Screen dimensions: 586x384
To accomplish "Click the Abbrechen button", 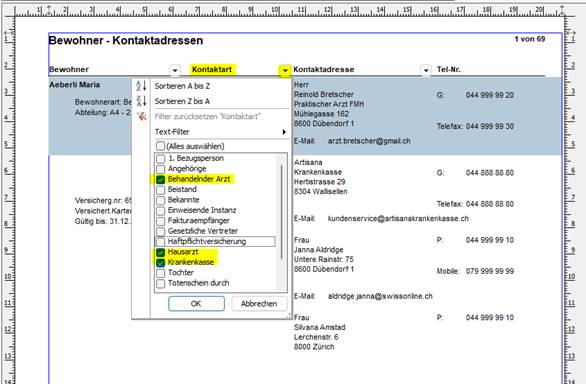I will point(259,304).
